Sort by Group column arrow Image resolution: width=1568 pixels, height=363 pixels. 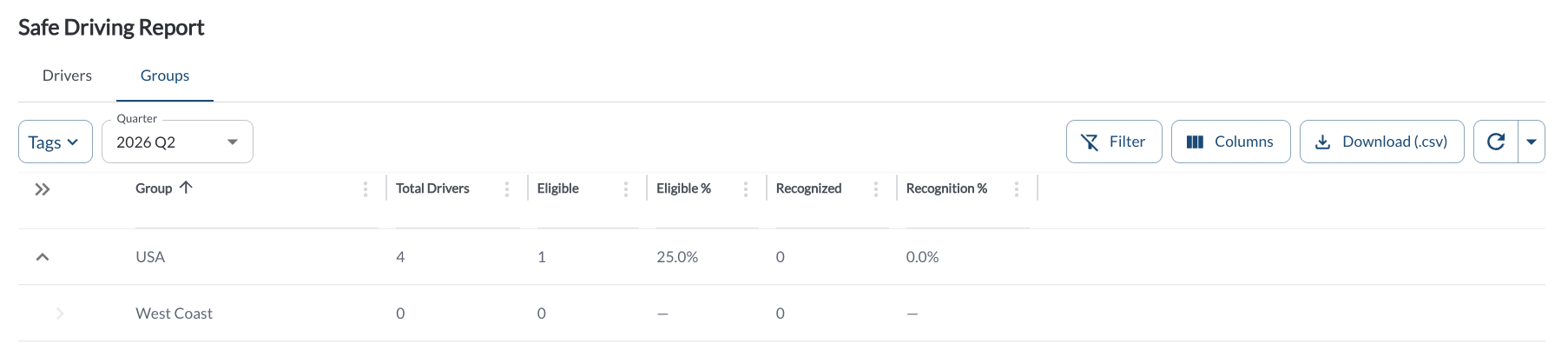click(x=186, y=188)
